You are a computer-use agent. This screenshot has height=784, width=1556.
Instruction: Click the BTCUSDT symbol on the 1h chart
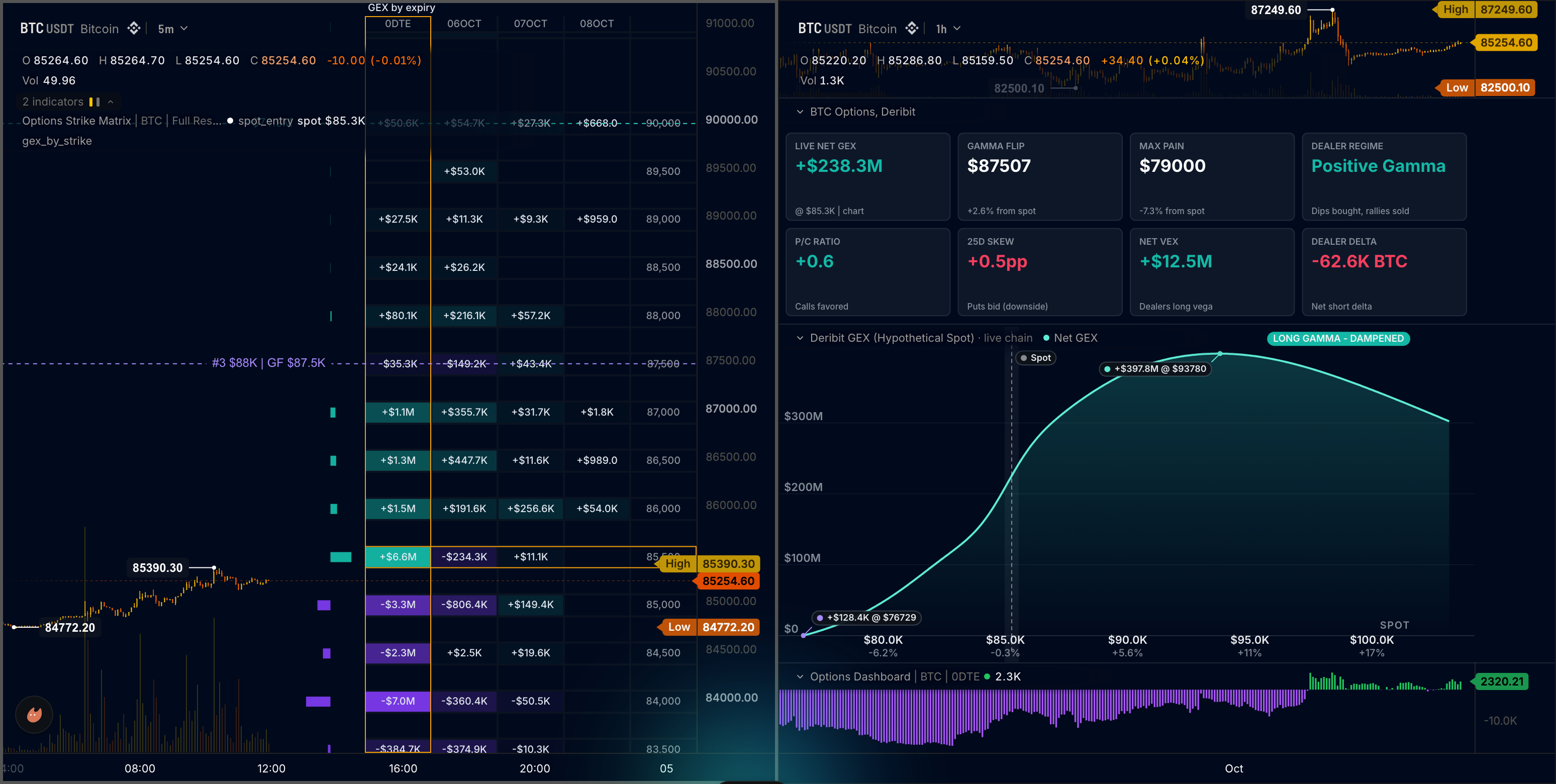coord(825,28)
